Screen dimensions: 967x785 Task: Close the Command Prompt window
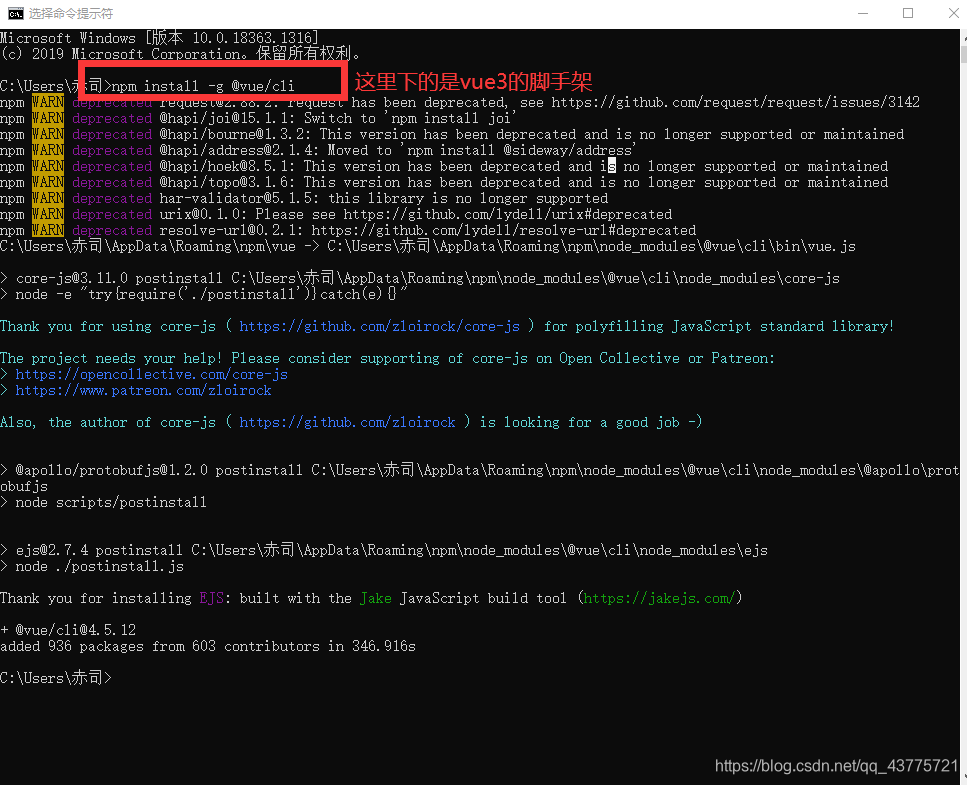click(953, 14)
